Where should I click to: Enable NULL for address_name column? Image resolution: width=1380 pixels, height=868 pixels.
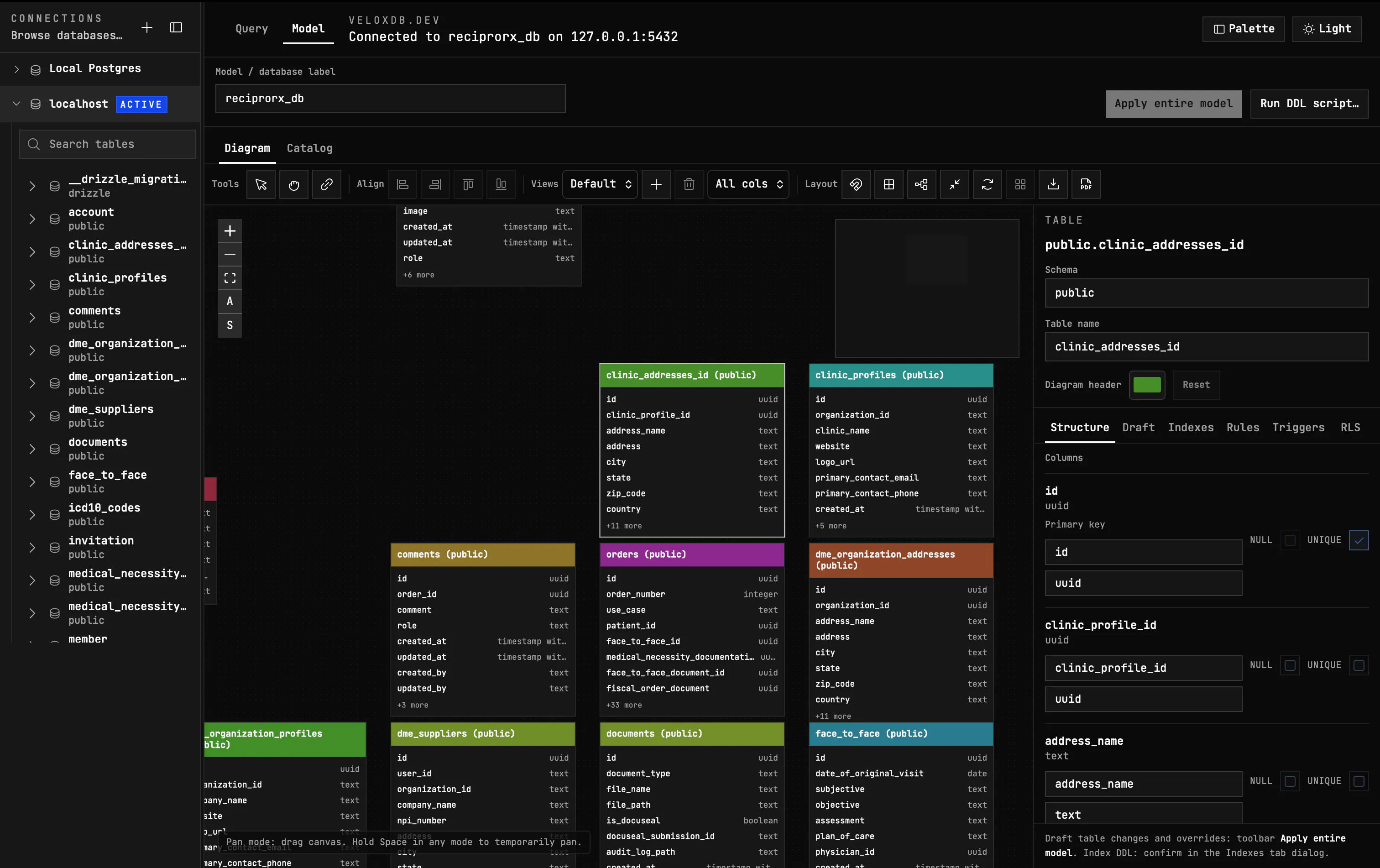(x=1290, y=781)
